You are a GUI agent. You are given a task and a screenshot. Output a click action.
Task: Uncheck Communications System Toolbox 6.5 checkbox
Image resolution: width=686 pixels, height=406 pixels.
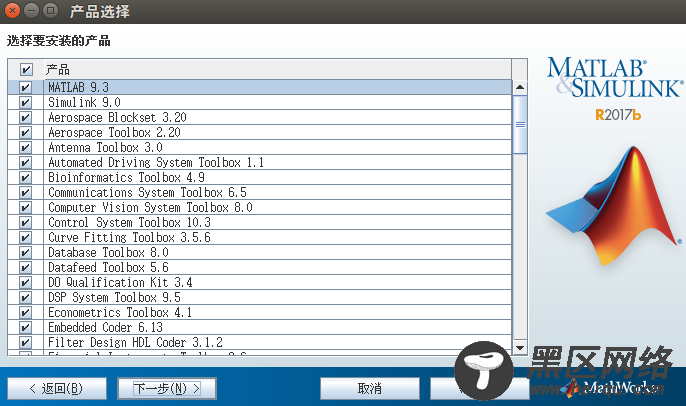click(x=25, y=192)
